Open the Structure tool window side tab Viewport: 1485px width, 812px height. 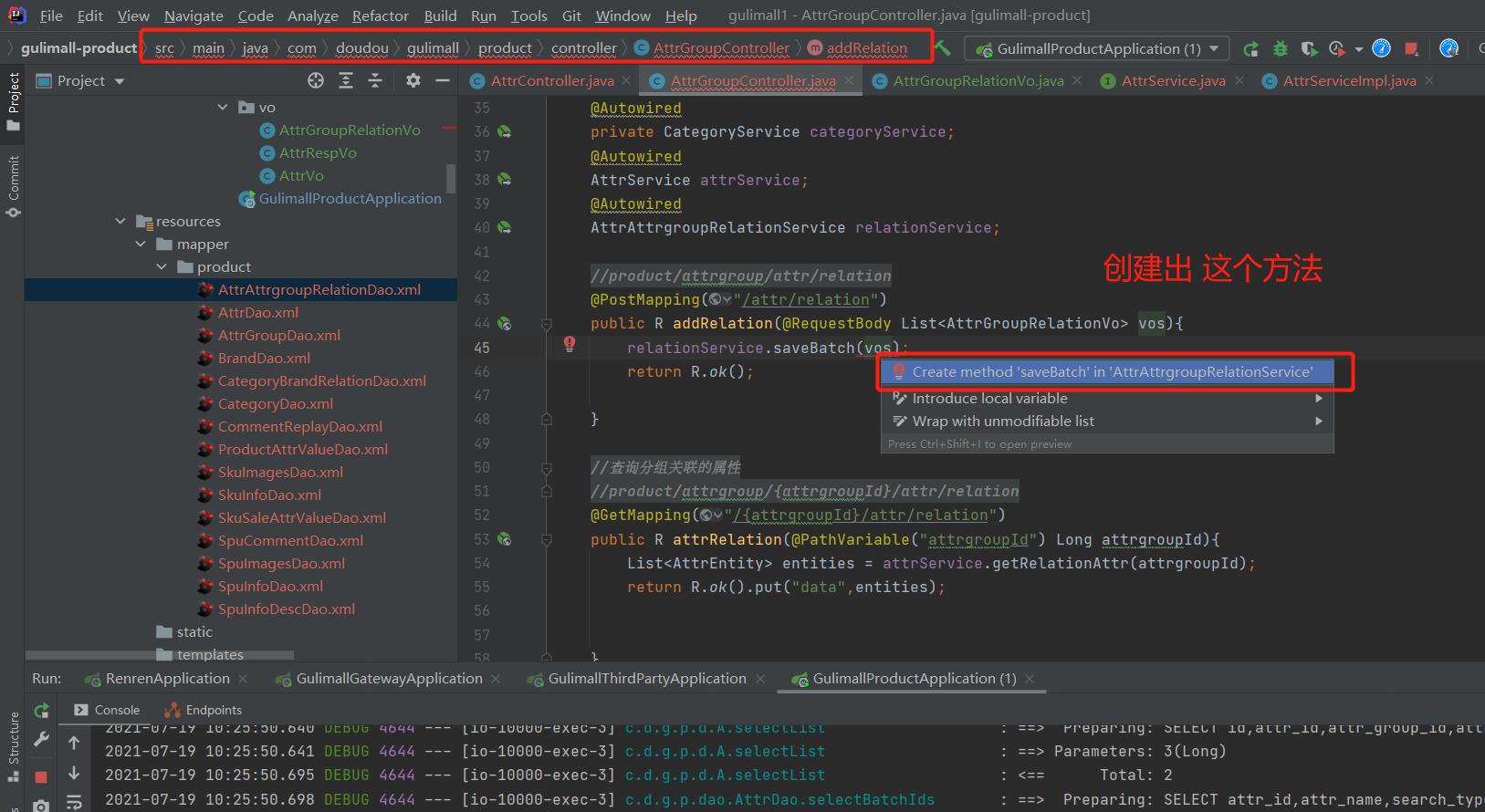(x=13, y=746)
